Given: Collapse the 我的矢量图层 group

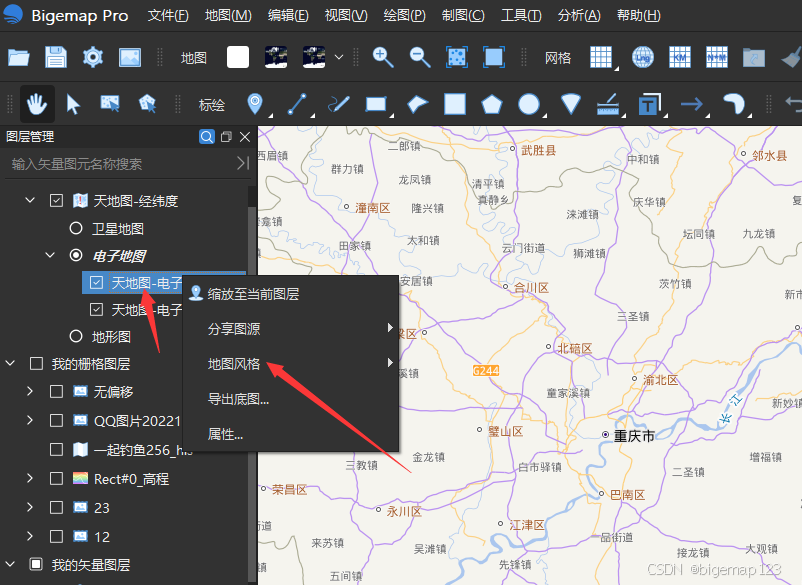Looking at the screenshot, I should point(10,564).
